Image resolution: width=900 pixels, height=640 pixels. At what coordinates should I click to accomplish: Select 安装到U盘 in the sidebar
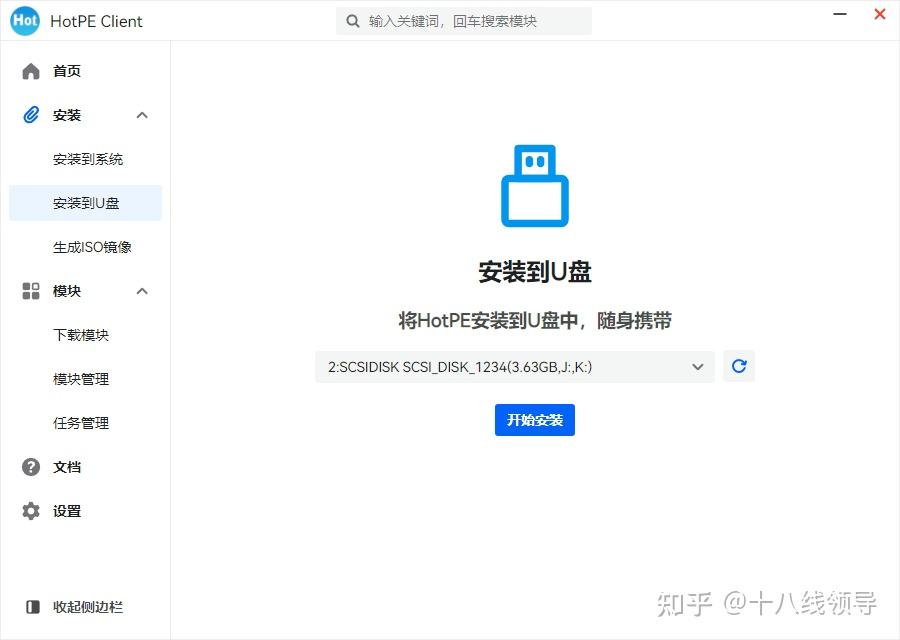[86, 203]
